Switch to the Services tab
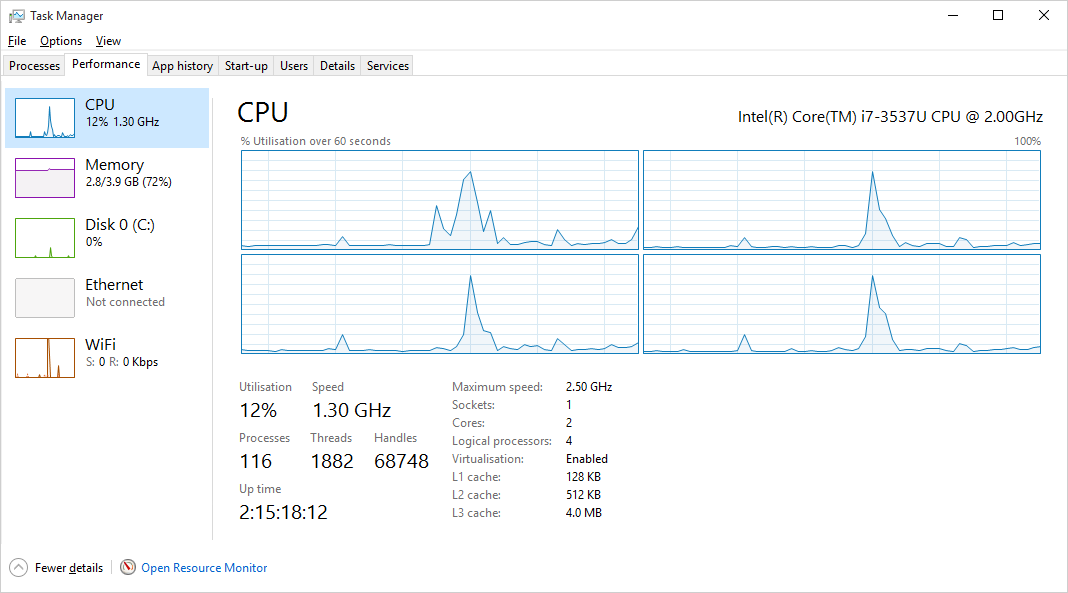 click(388, 66)
